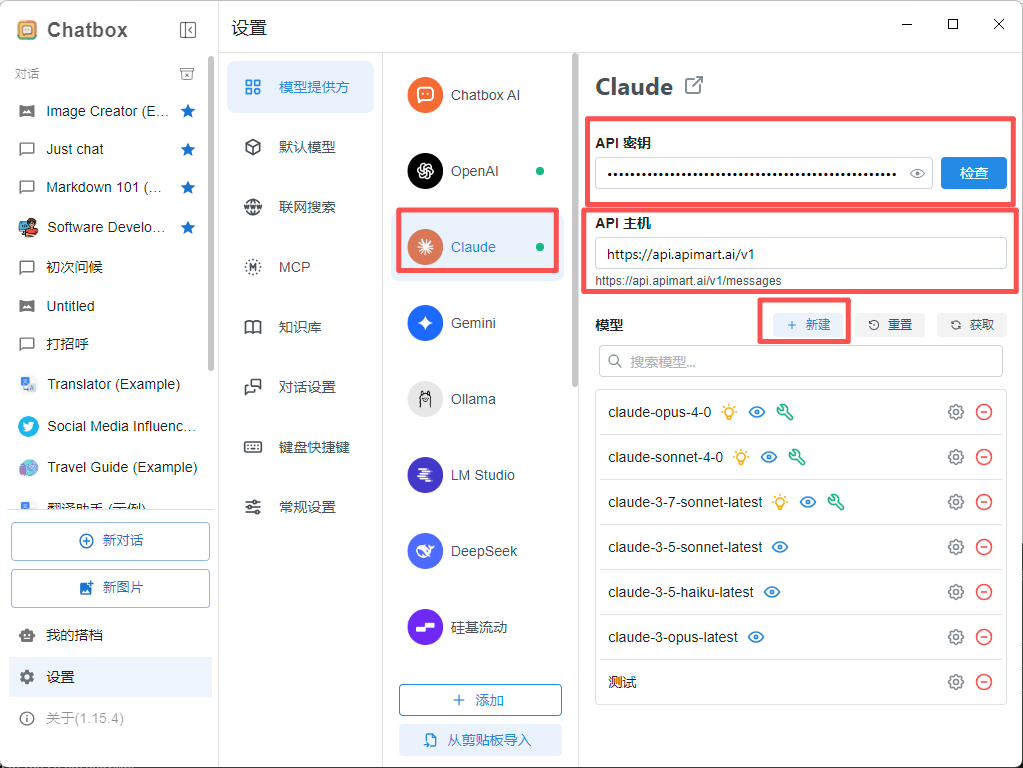
Task: Toggle star on Markdown 101 conversation
Action: 188,188
